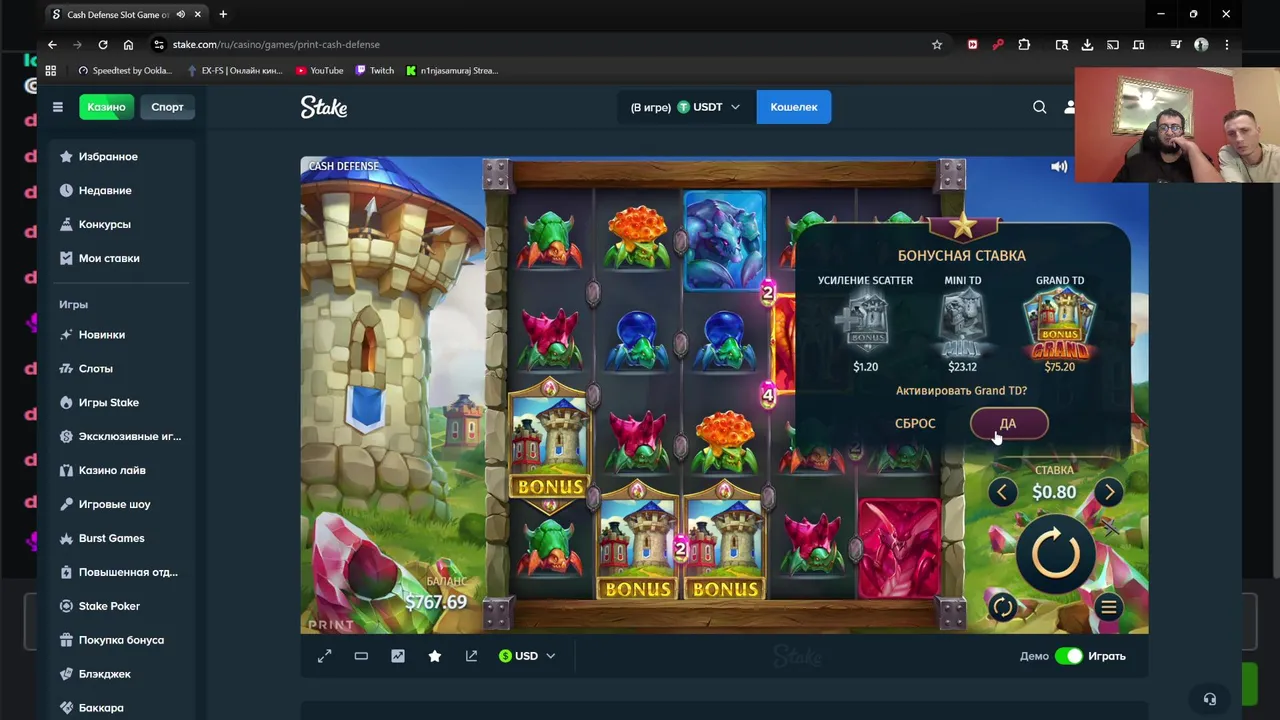Reload the page in browser toolbar
This screenshot has height=720, width=1280.
(x=103, y=44)
